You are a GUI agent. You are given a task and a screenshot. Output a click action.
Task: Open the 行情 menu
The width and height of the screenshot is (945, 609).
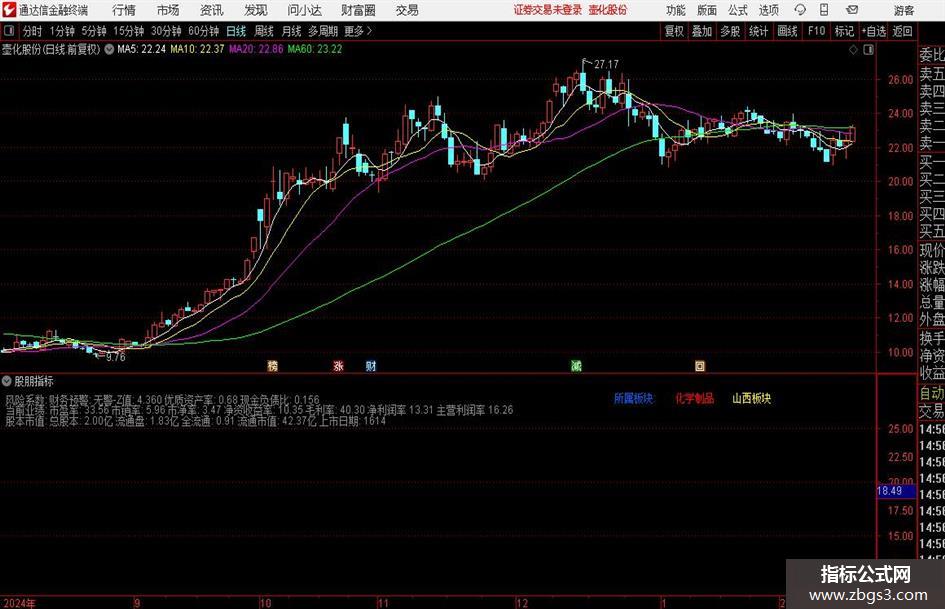tap(124, 10)
